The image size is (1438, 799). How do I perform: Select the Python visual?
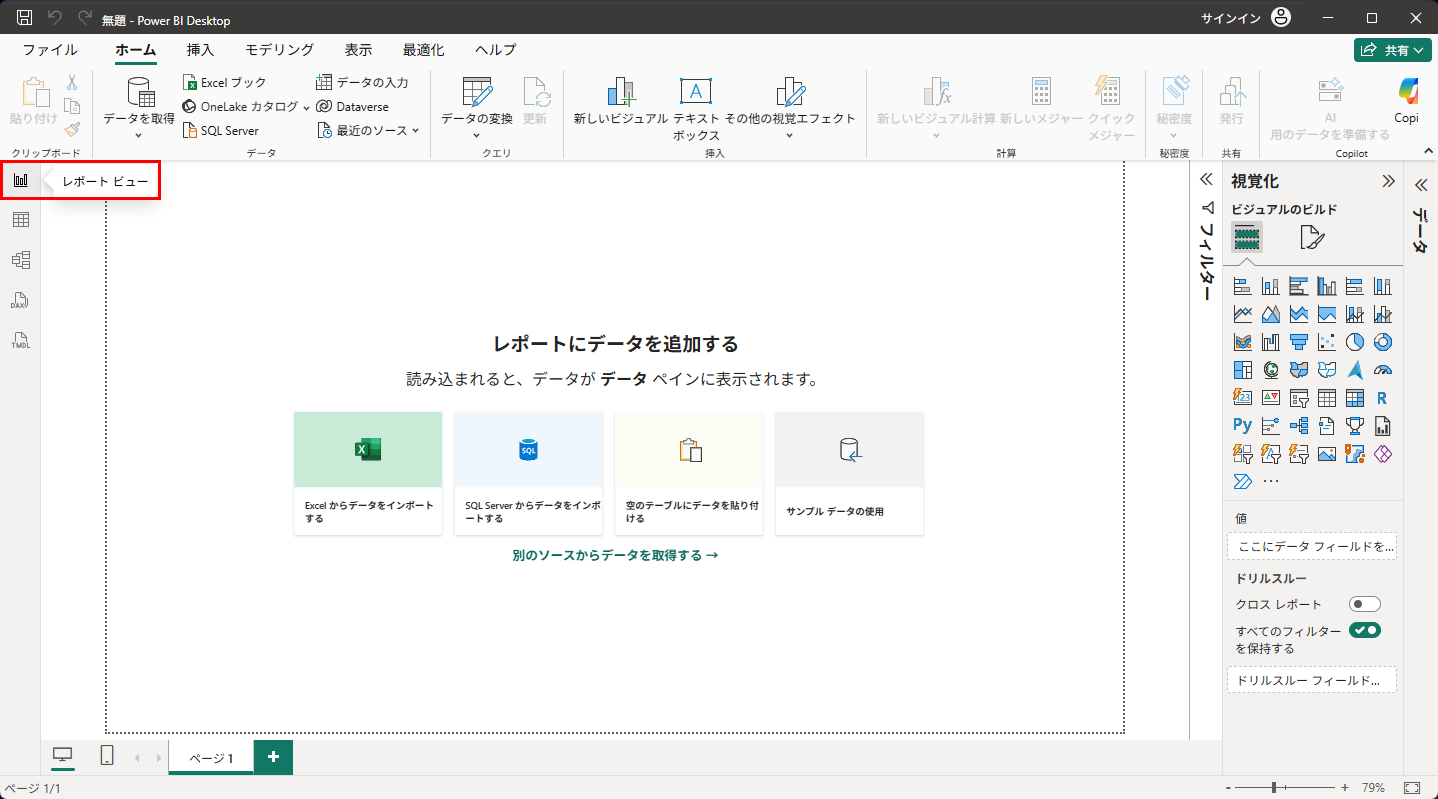click(x=1243, y=426)
